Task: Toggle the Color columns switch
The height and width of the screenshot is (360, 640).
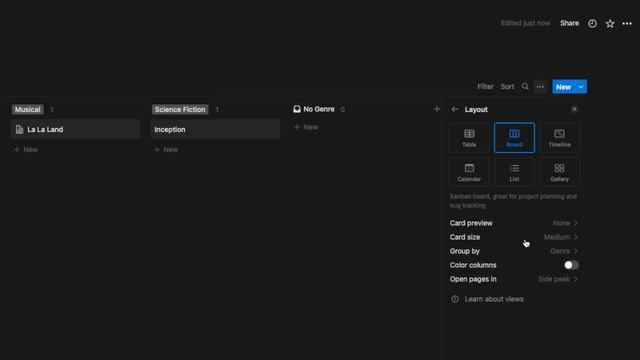Action: [x=571, y=265]
